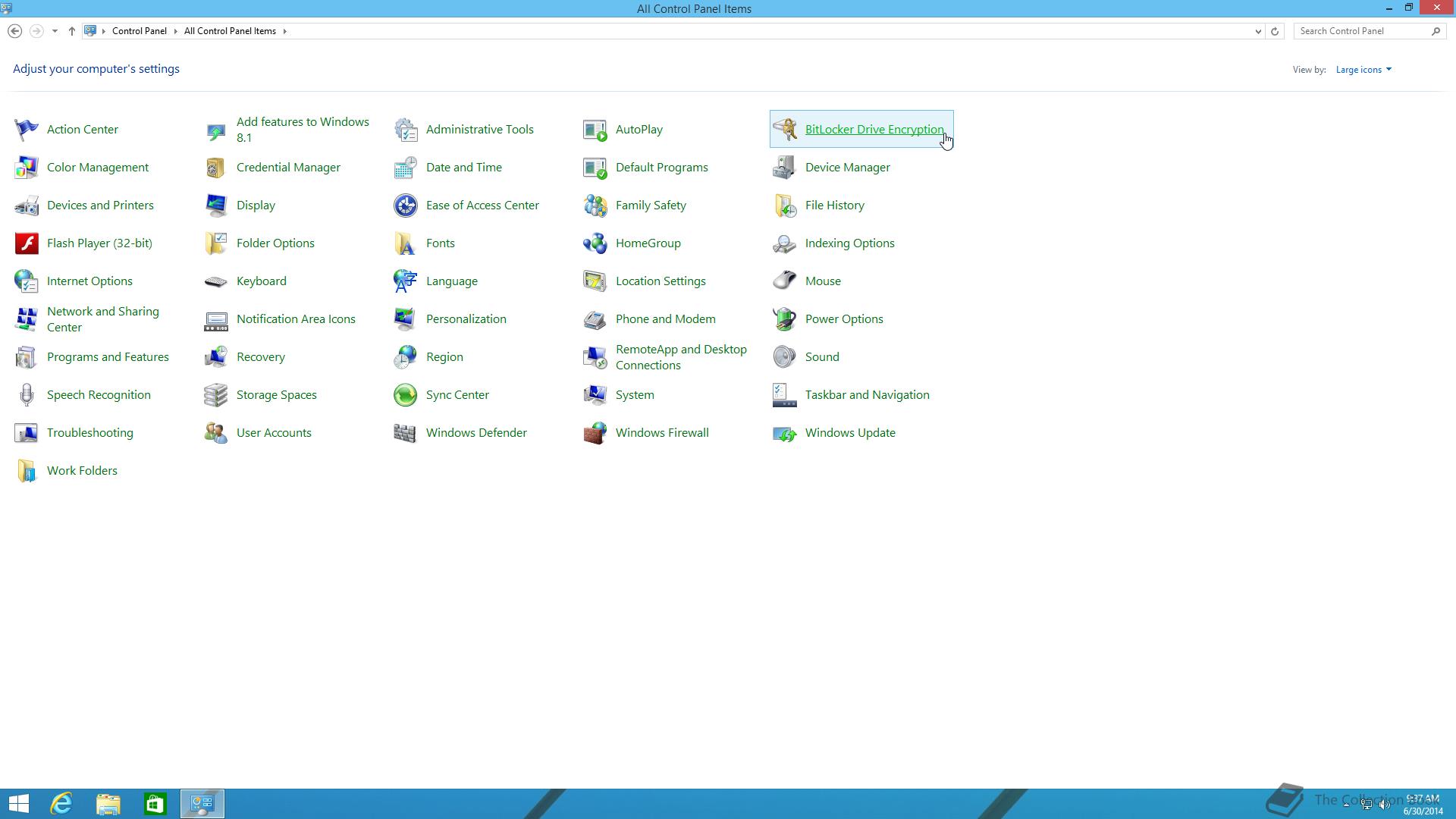Open the Family Safety link
The width and height of the screenshot is (1456, 819).
pyautogui.click(x=651, y=206)
